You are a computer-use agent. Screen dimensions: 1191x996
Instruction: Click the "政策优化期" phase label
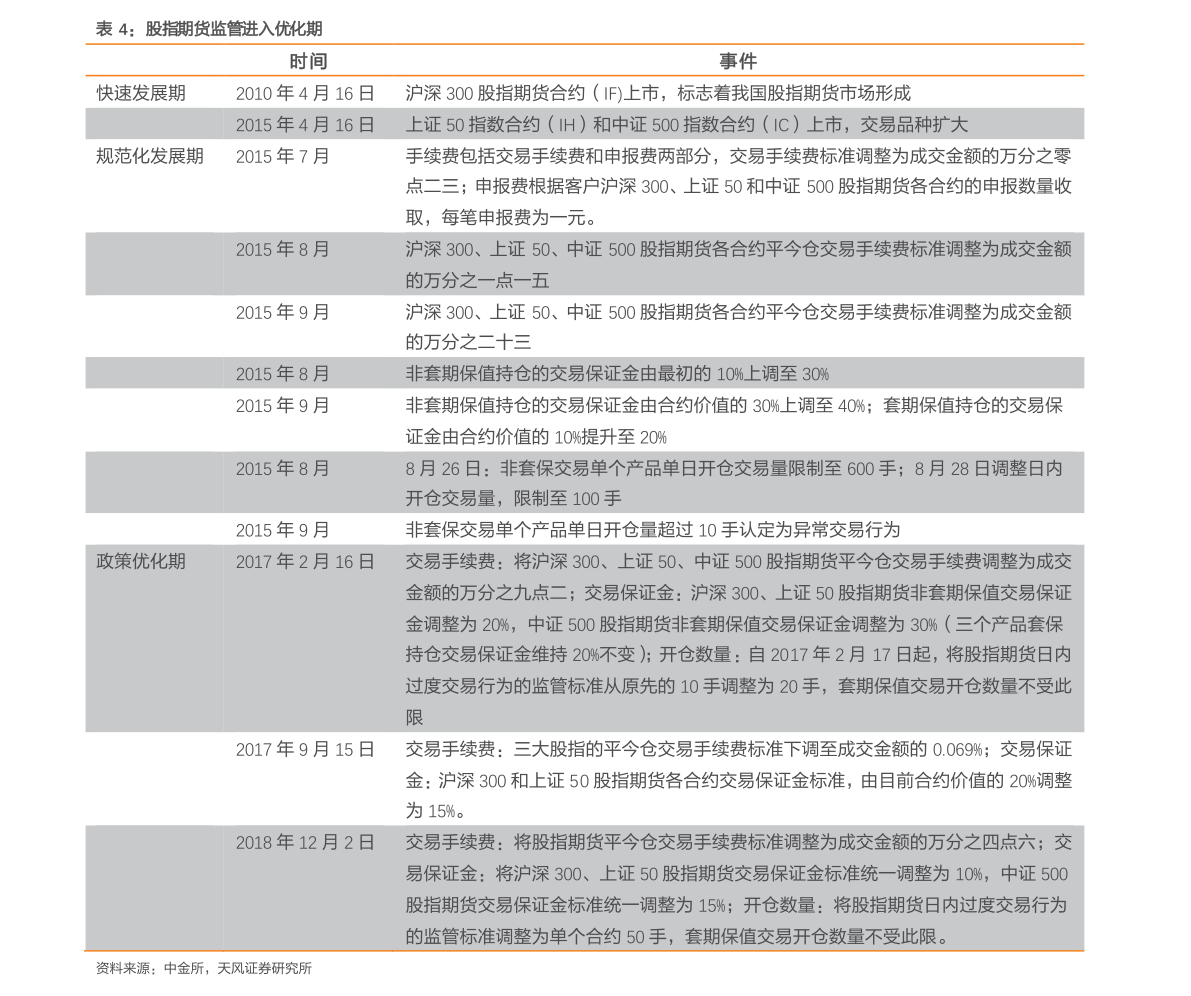point(141,561)
